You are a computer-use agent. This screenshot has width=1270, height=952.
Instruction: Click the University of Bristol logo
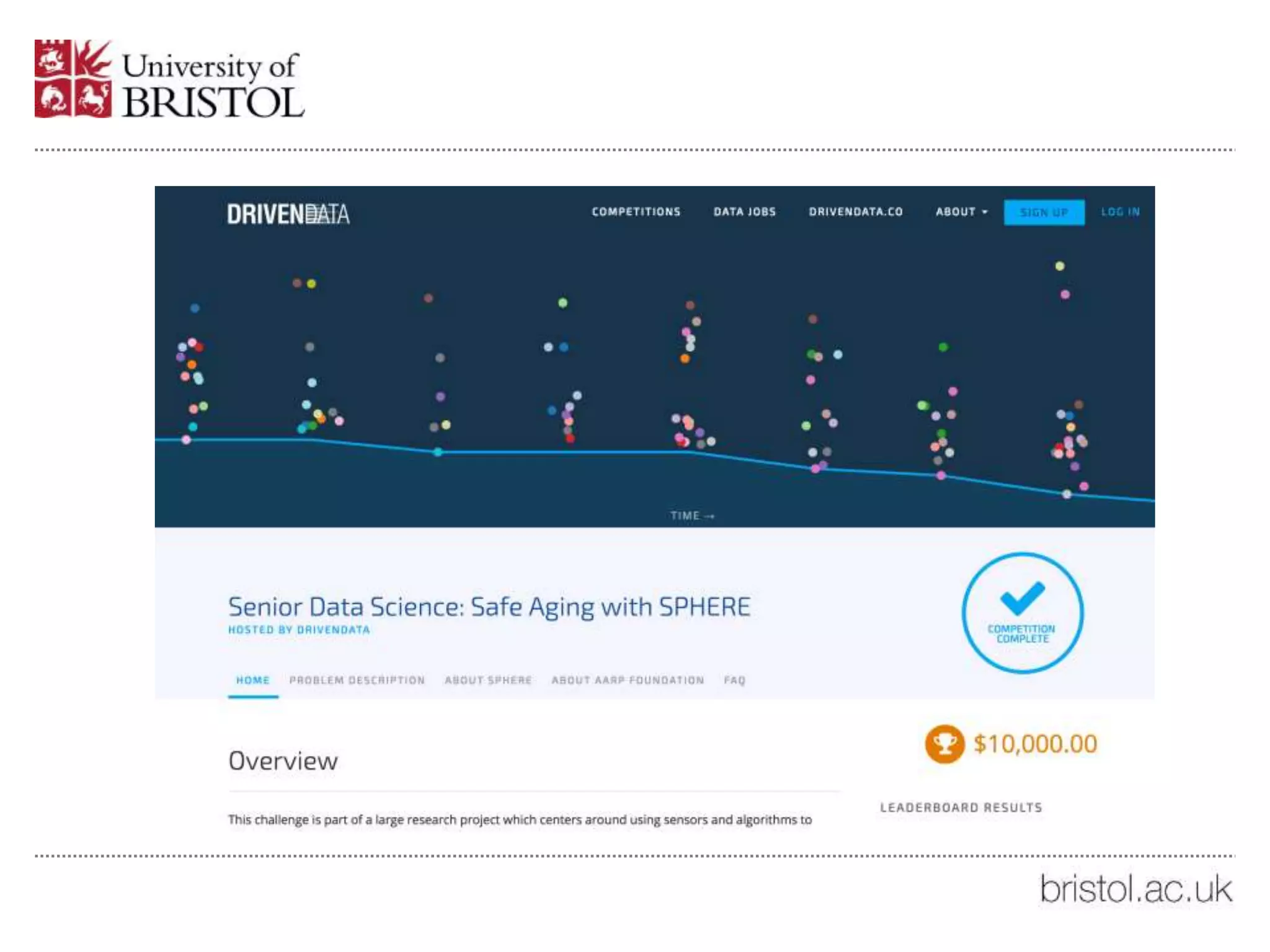[x=169, y=79]
